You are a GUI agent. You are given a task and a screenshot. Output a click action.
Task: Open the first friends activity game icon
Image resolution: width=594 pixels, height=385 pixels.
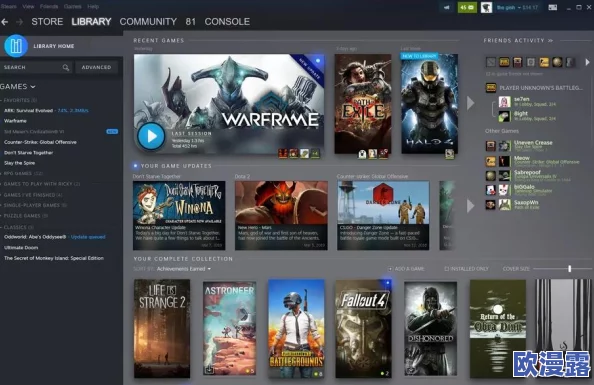click(x=491, y=62)
